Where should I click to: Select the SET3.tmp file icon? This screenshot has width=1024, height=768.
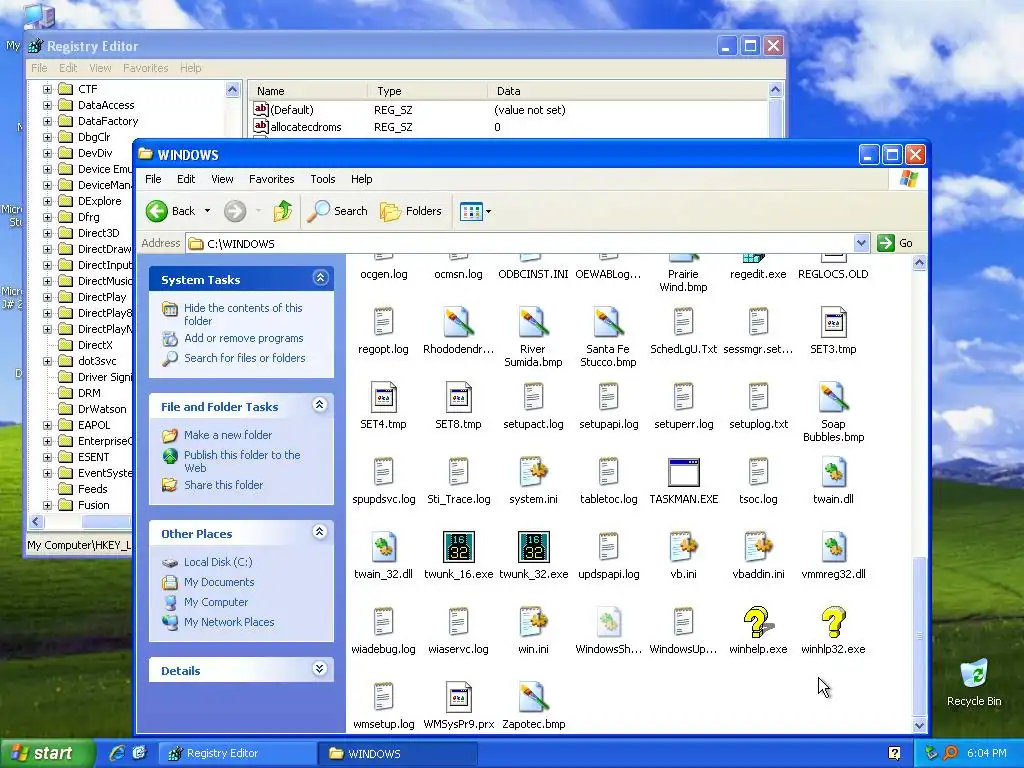pyautogui.click(x=833, y=322)
